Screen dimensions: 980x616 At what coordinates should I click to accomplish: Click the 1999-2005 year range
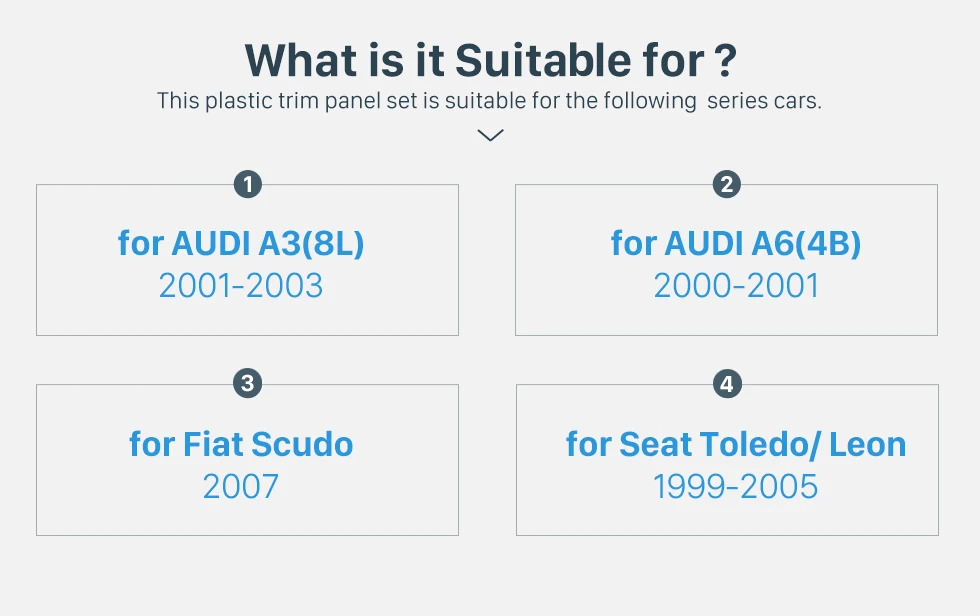click(736, 486)
